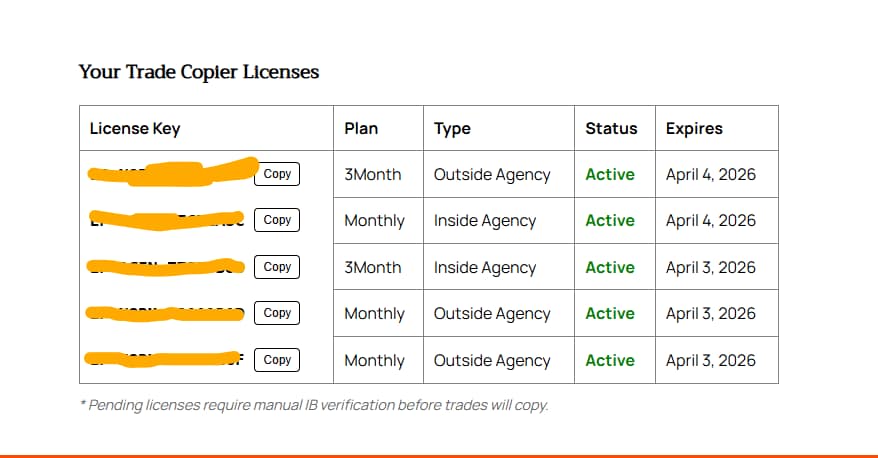The height and width of the screenshot is (458, 878).
Task: Click the Type column header
Action: [x=452, y=128]
